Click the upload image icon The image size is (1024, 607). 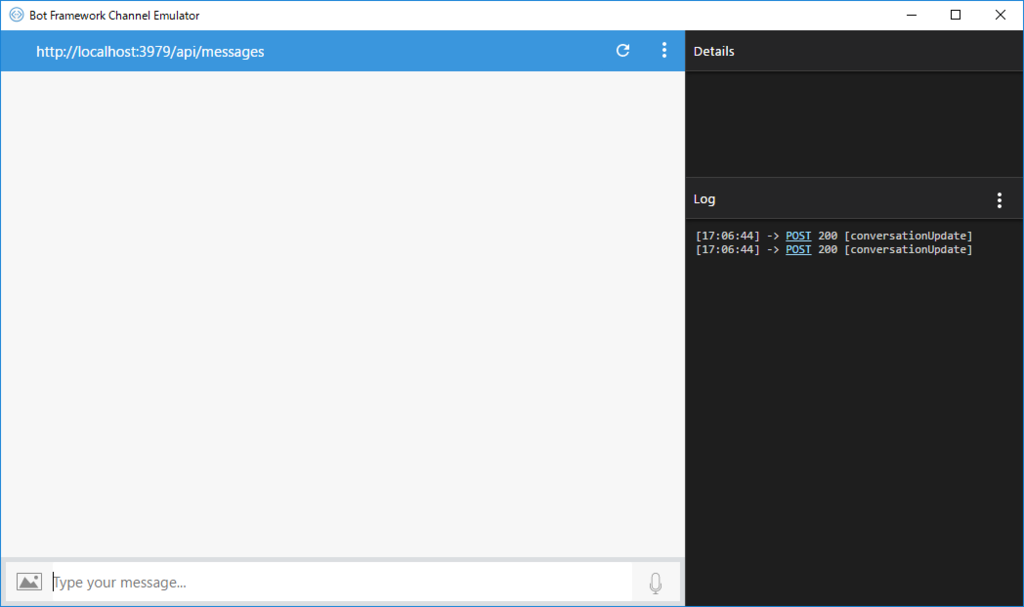(29, 582)
